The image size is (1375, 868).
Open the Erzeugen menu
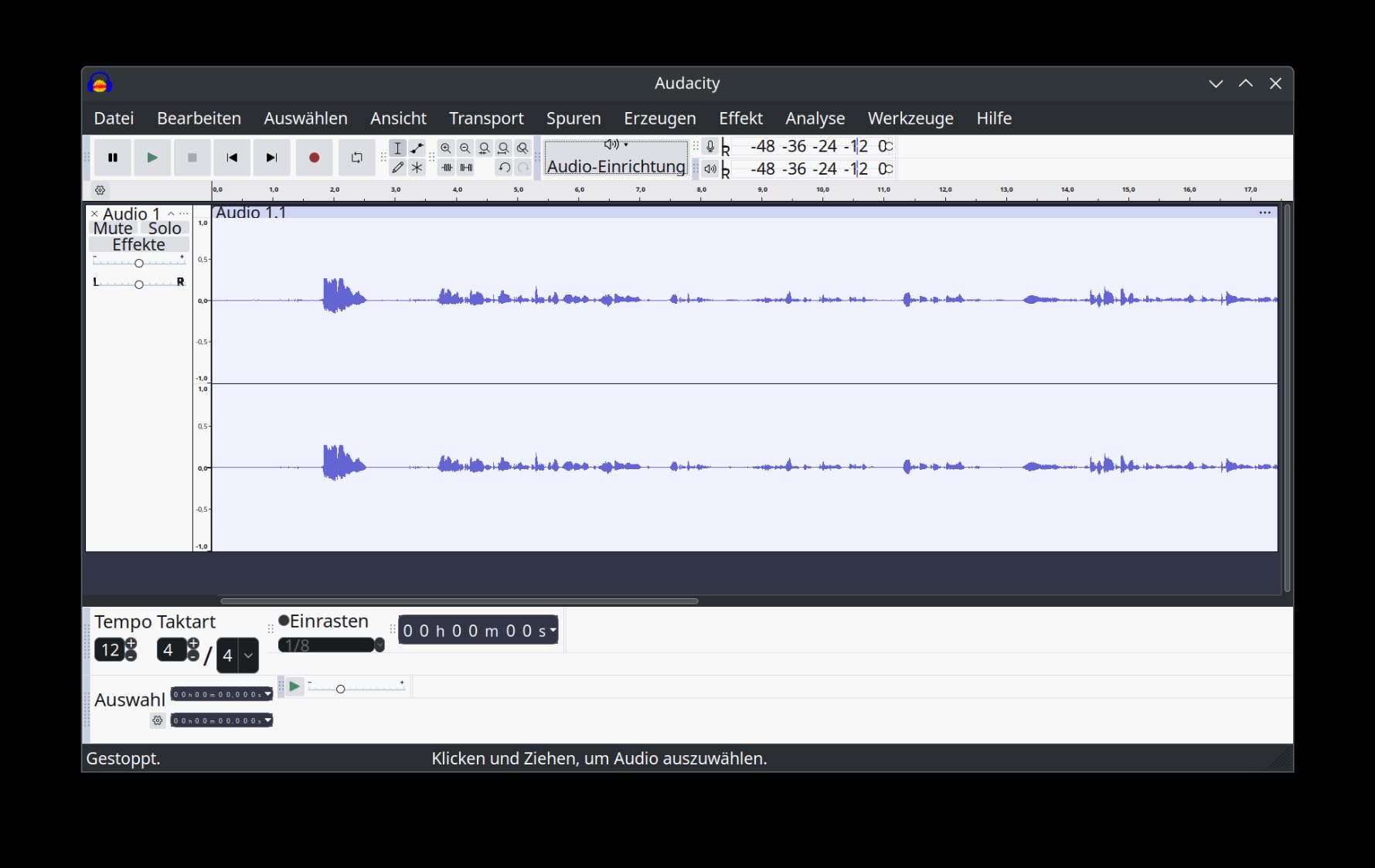[x=660, y=118]
